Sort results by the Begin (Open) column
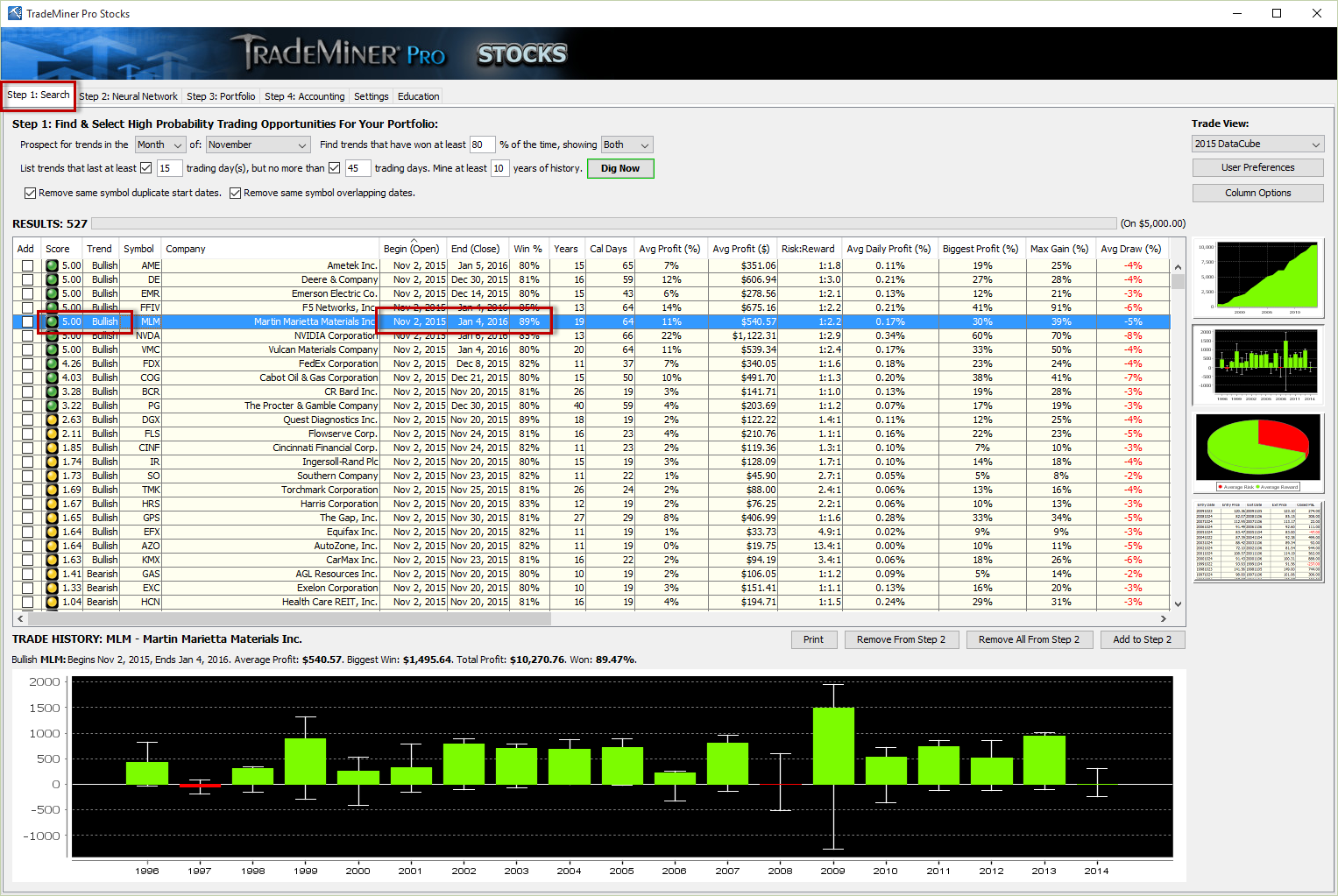This screenshot has height=896, width=1338. [412, 249]
